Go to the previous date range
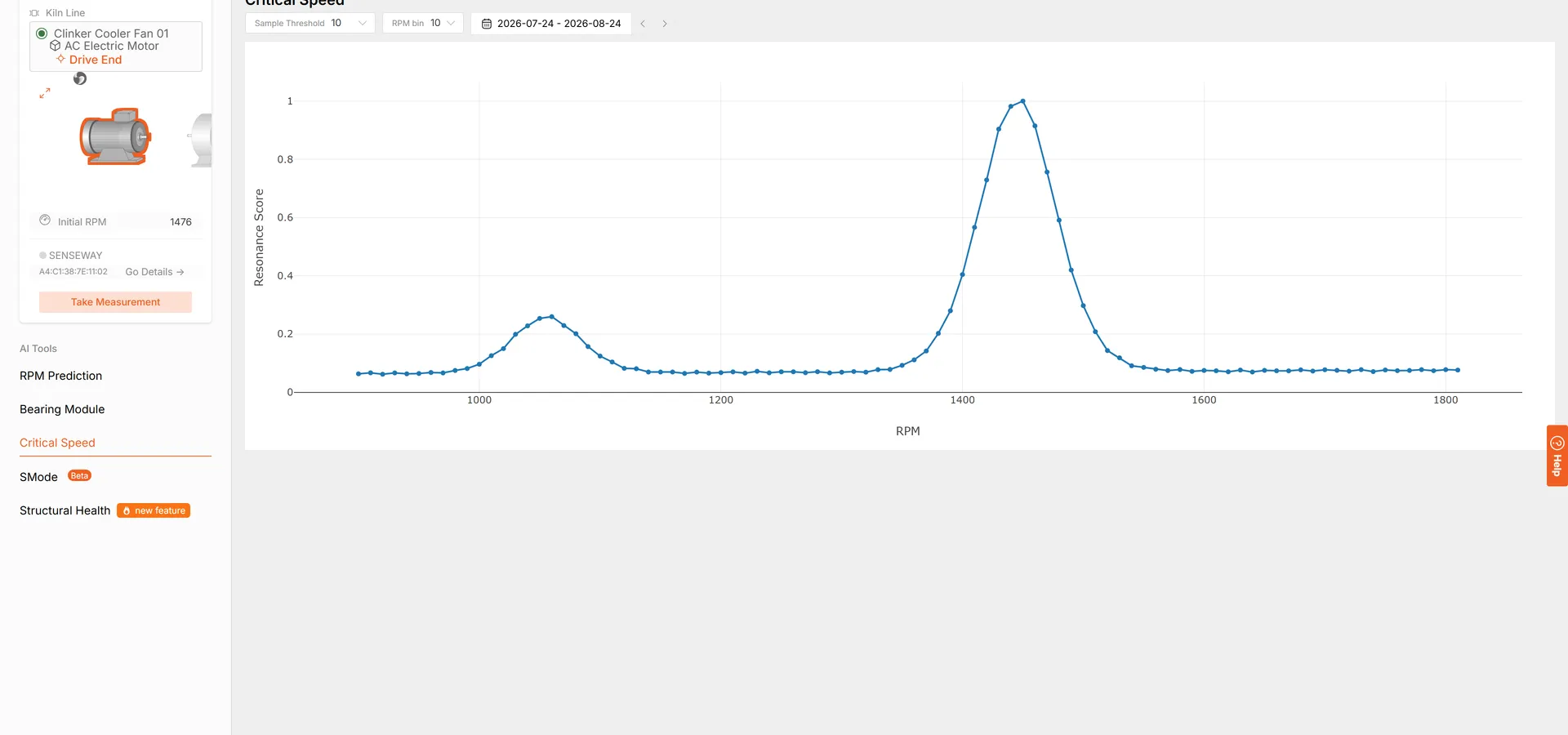 pos(644,24)
